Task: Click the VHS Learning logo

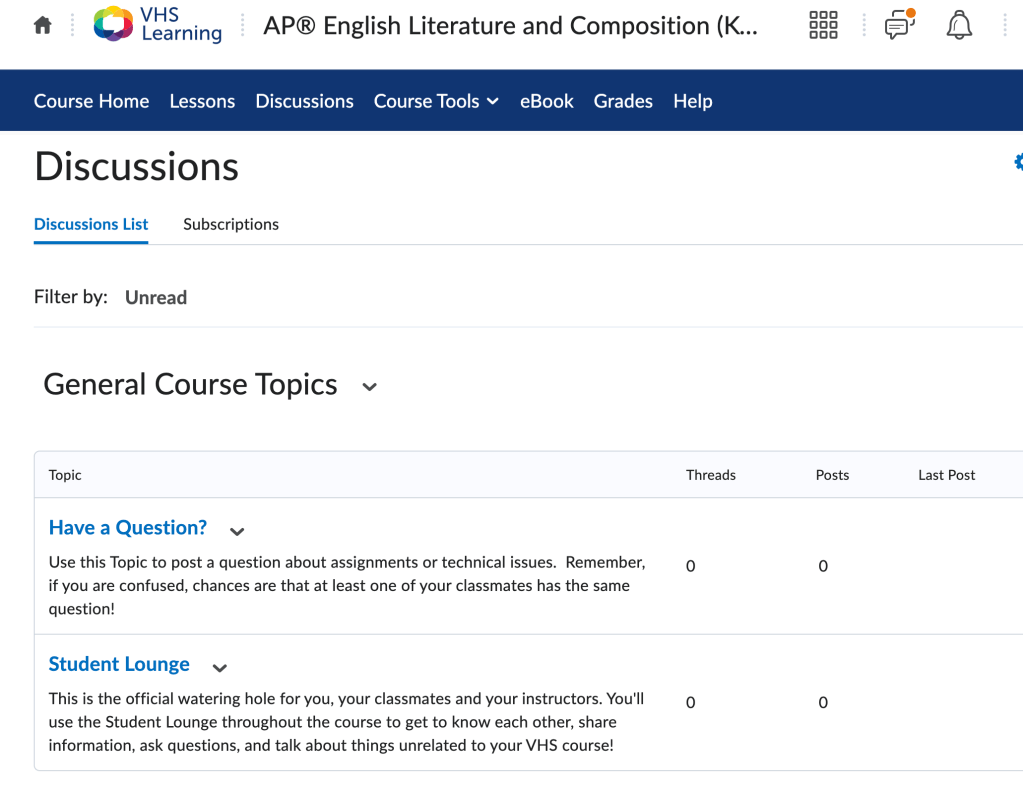Action: click(158, 26)
